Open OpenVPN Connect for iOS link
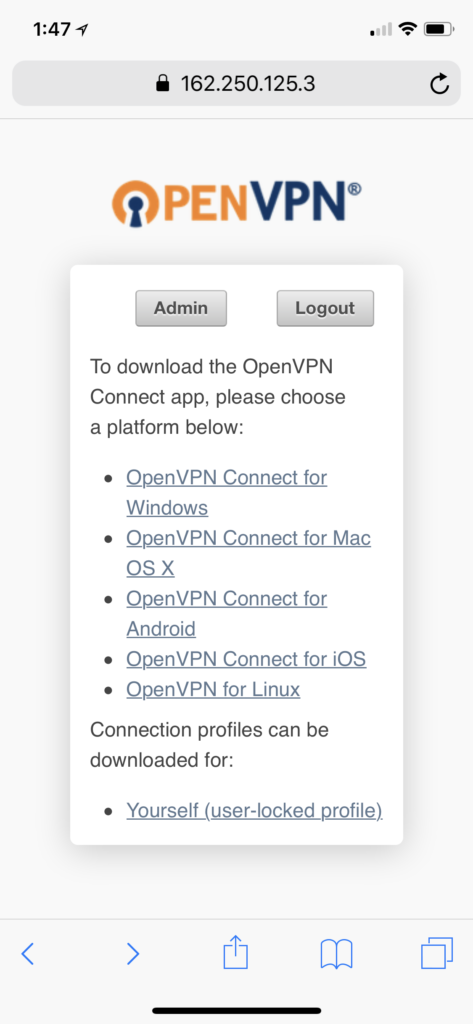The height and width of the screenshot is (1024, 473). point(246,659)
